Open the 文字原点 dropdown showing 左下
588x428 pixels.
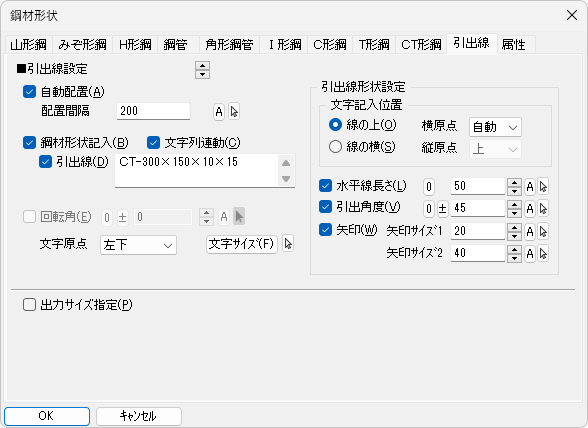coord(138,245)
